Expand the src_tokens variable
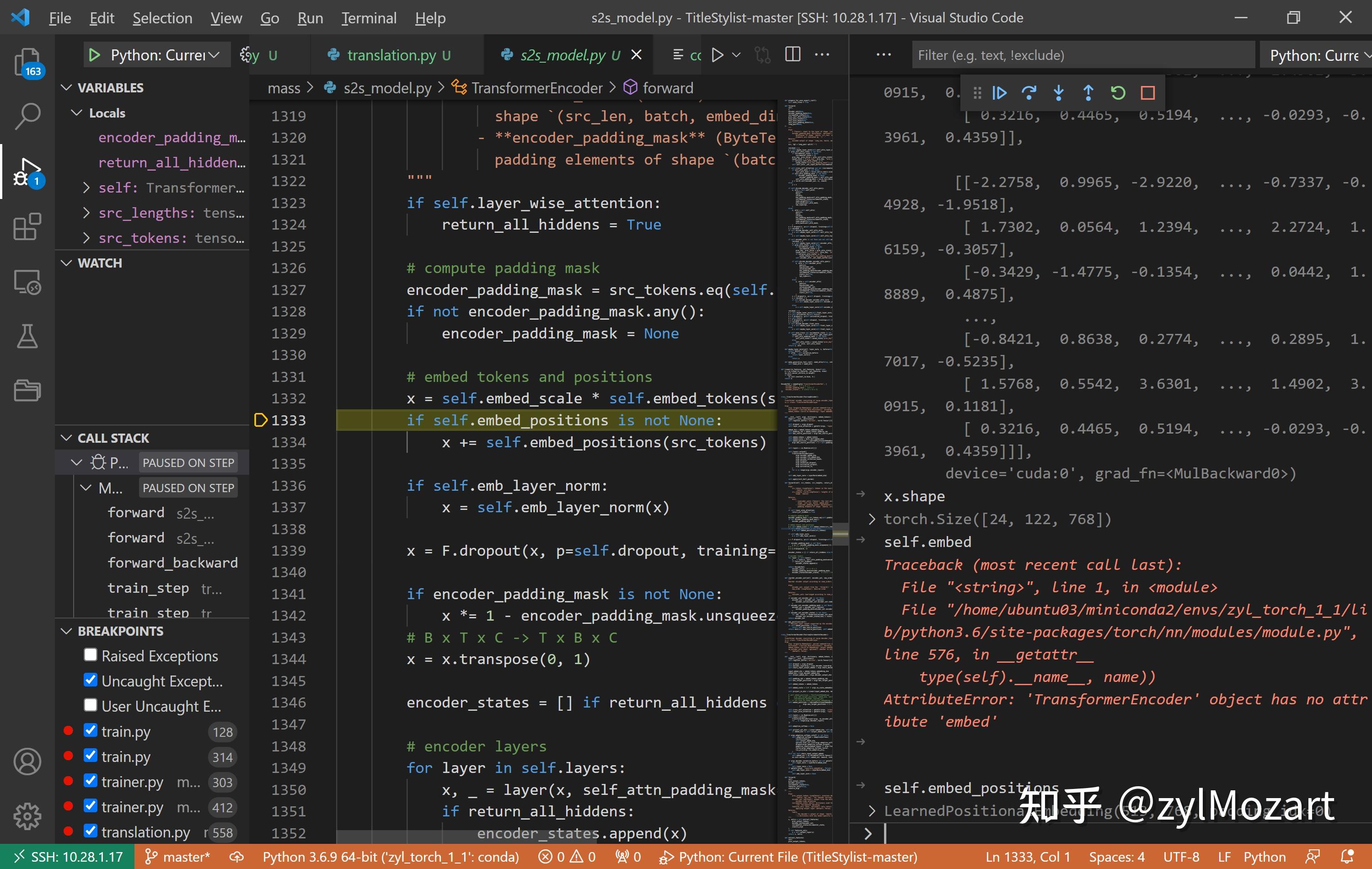The image size is (1372, 869). tap(86, 238)
